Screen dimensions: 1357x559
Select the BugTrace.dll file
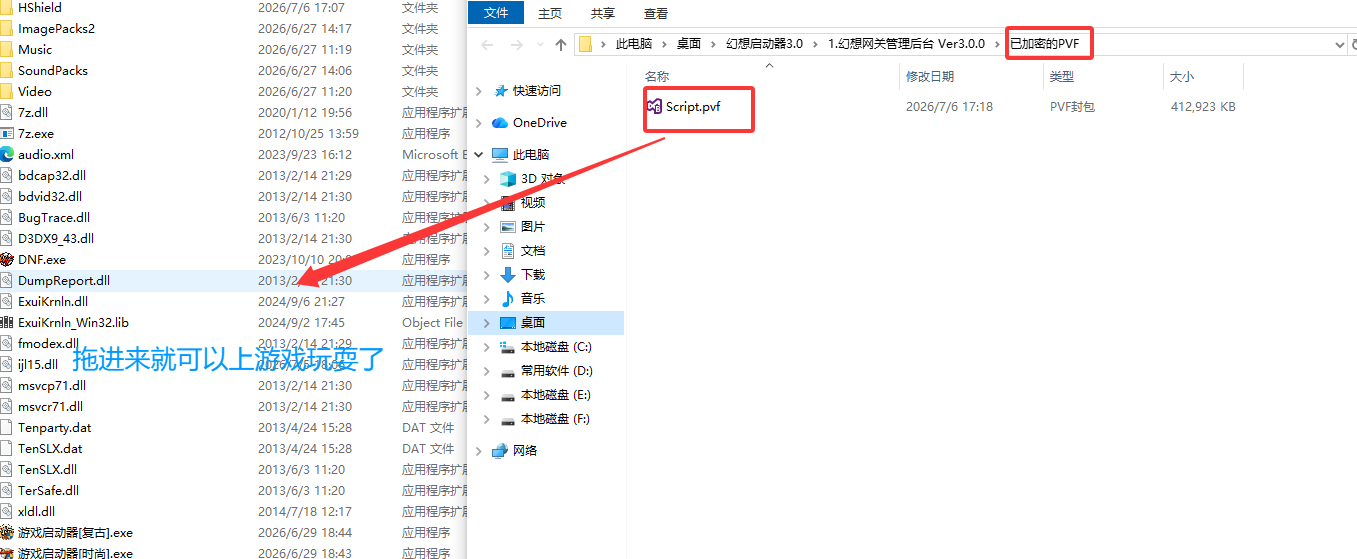point(54,217)
